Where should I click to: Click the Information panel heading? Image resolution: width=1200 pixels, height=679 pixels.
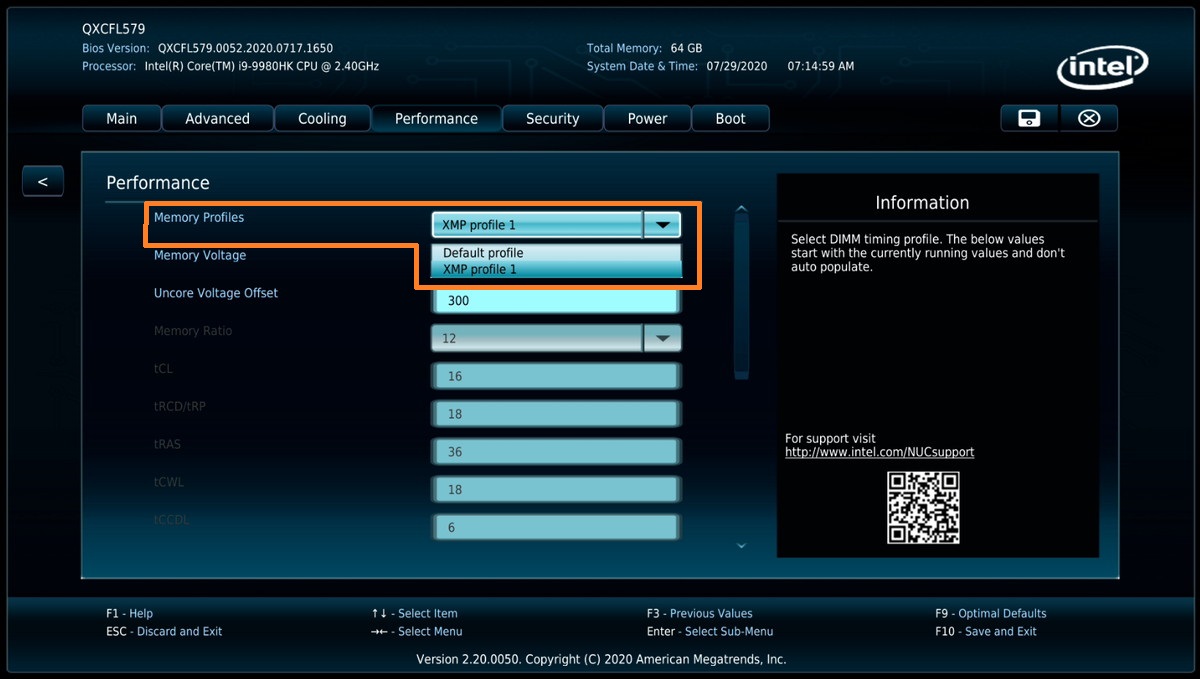[x=922, y=202]
